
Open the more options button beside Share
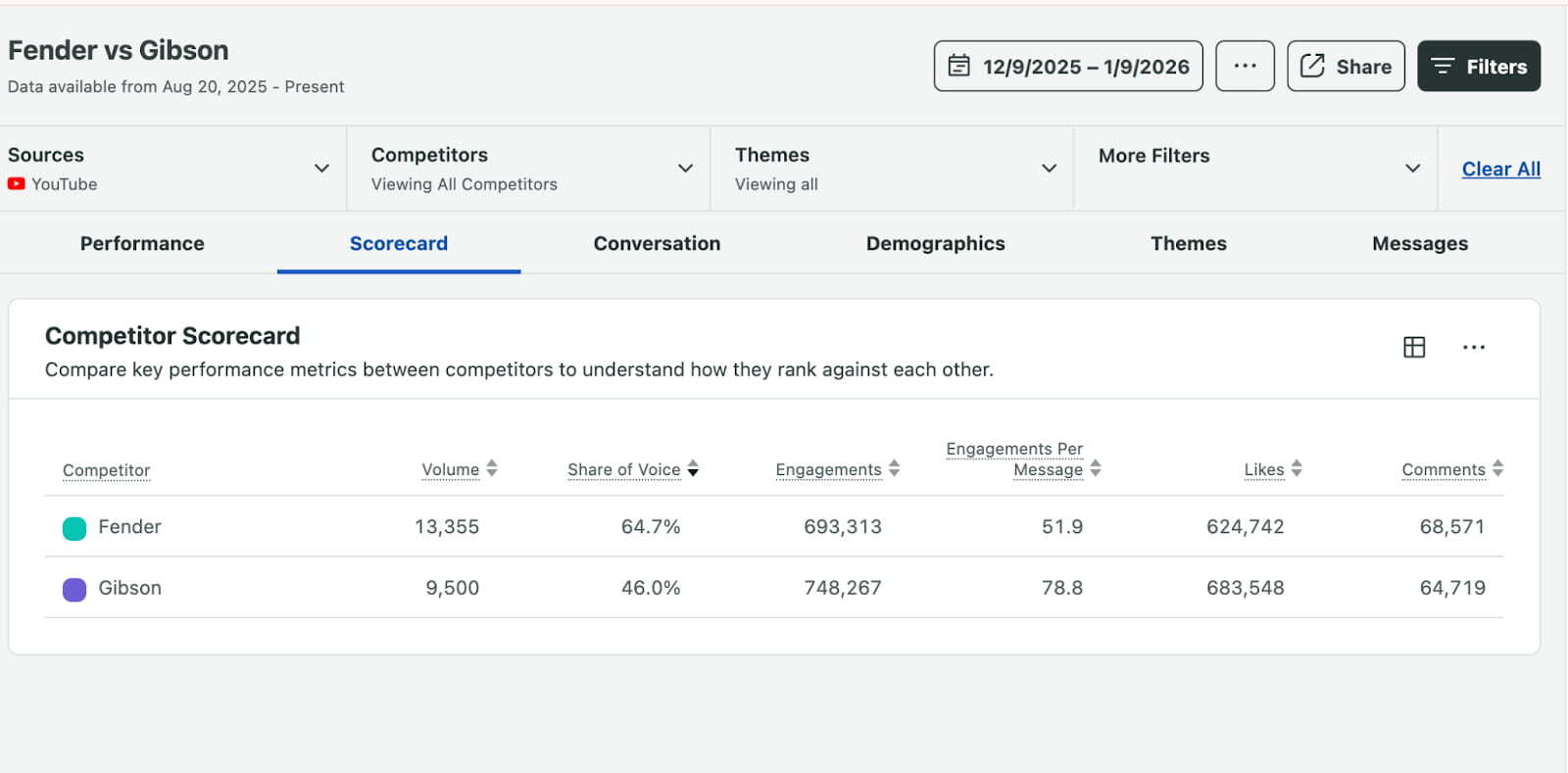pos(1245,66)
